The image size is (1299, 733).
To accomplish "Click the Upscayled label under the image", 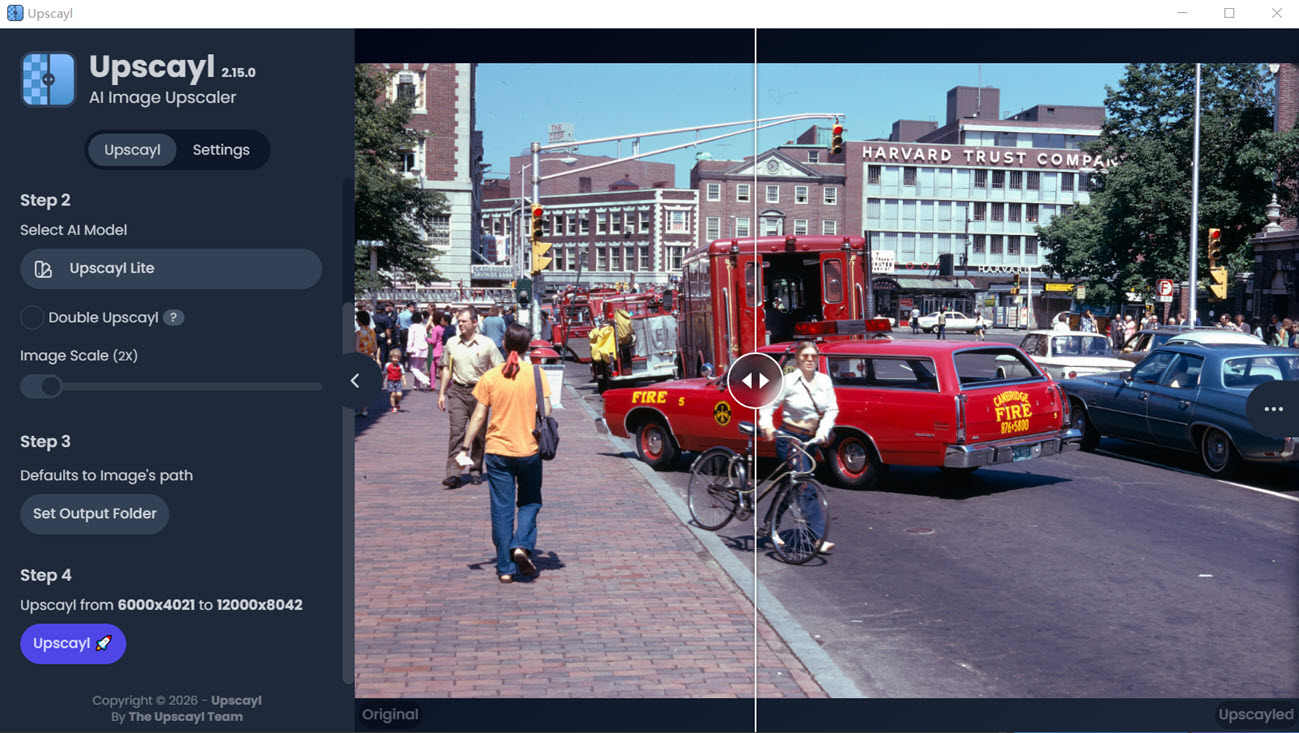I will tap(1256, 714).
